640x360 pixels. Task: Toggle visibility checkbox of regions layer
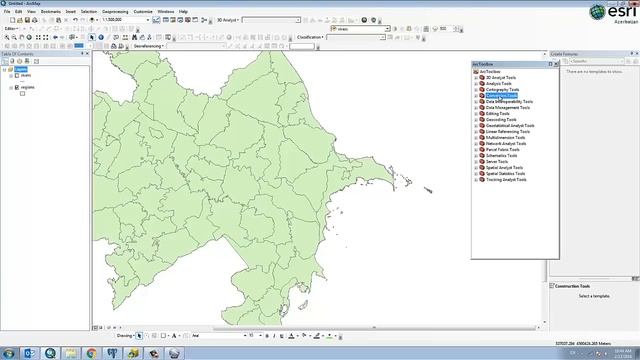(x=17, y=87)
